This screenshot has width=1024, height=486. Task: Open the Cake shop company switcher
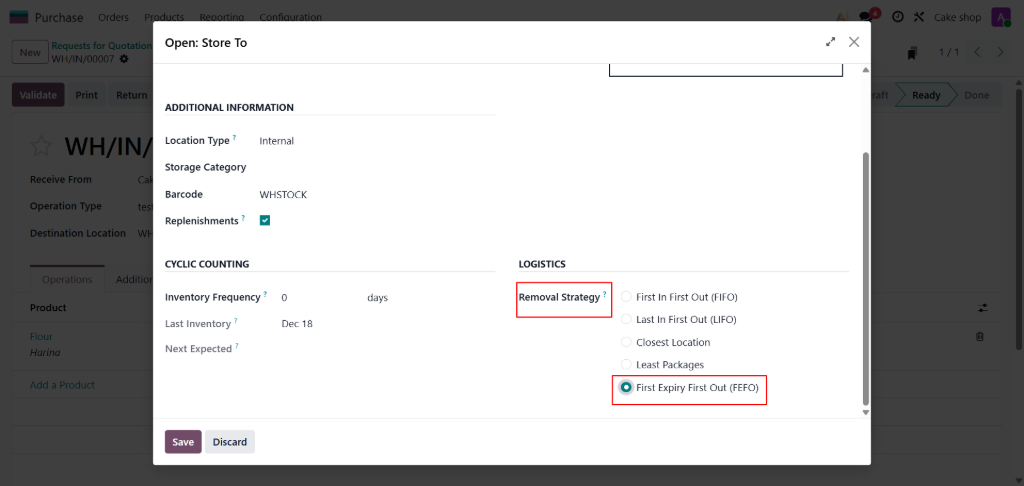click(x=958, y=17)
